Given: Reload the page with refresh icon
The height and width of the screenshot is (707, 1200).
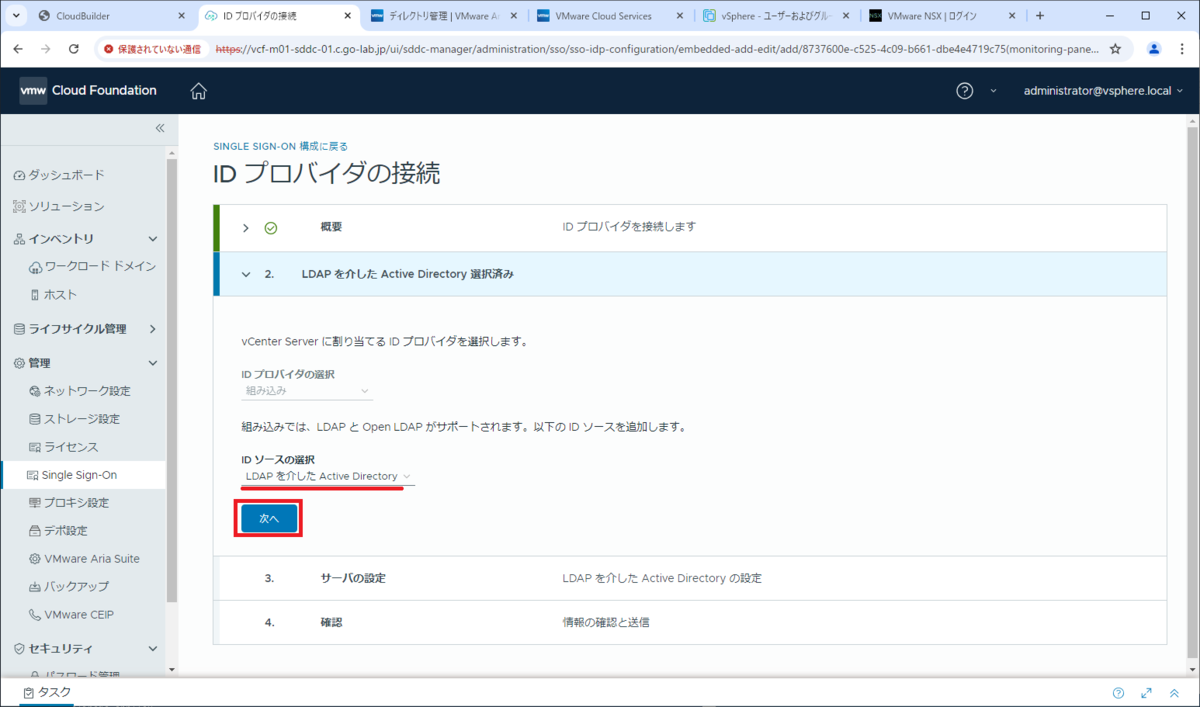Looking at the screenshot, I should coord(74,49).
